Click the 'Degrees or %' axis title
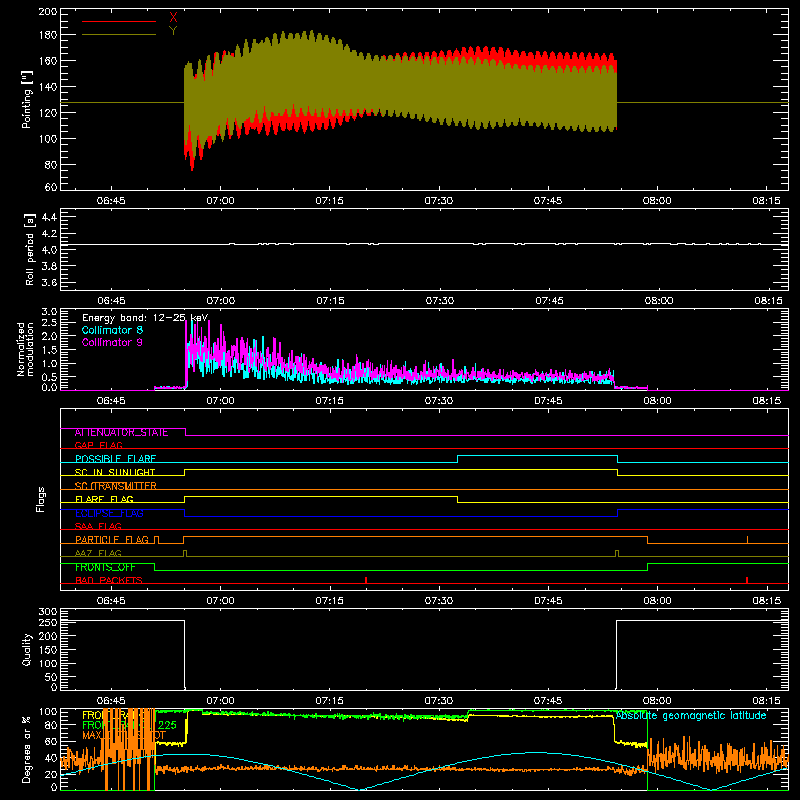Viewport: 800px width, 800px height. (27, 749)
